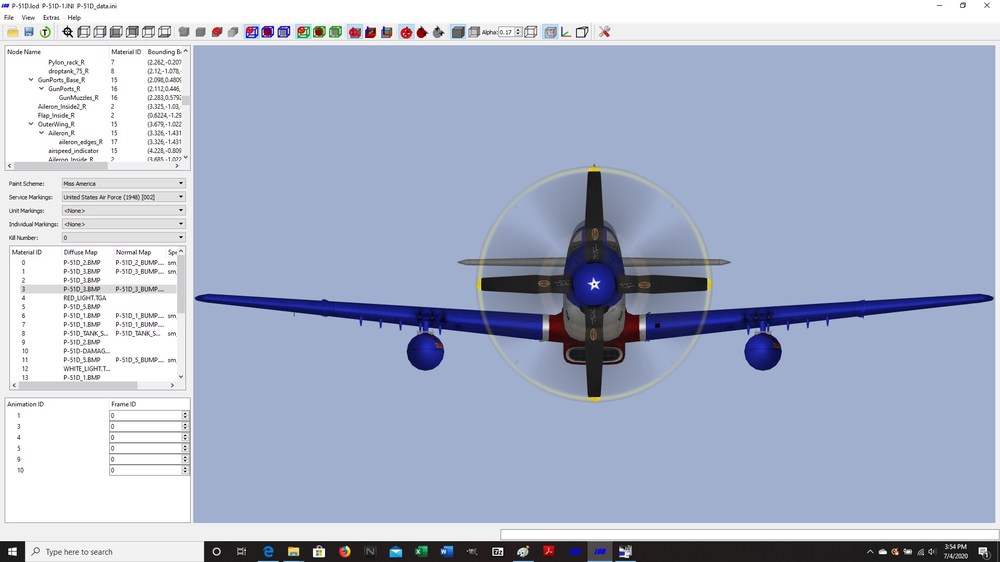Image resolution: width=1000 pixels, height=562 pixels.
Task: Toggle the highlighted bounding box view icon
Action: tap(550, 32)
